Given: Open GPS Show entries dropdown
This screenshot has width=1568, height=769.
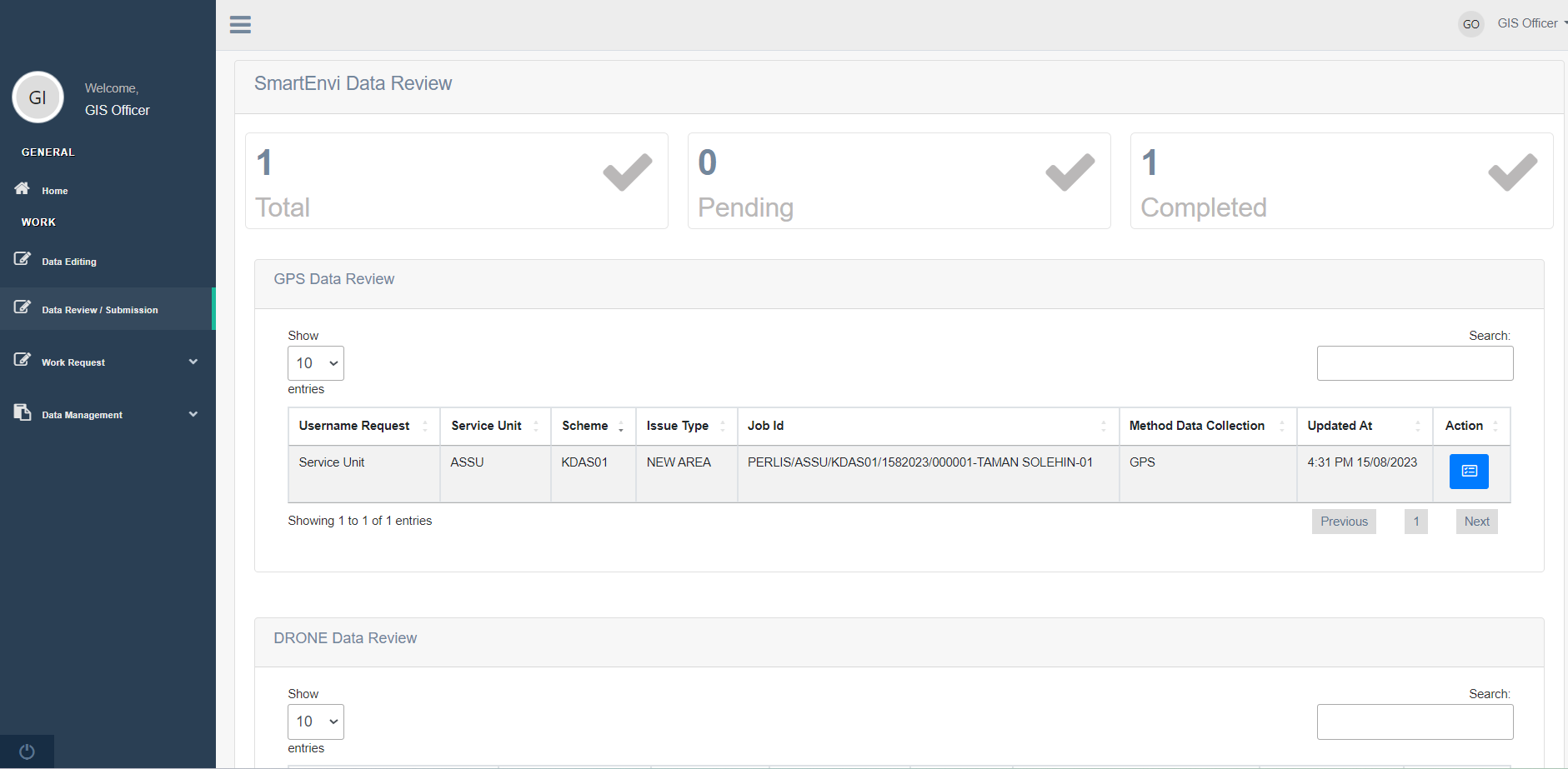Looking at the screenshot, I should 316,363.
